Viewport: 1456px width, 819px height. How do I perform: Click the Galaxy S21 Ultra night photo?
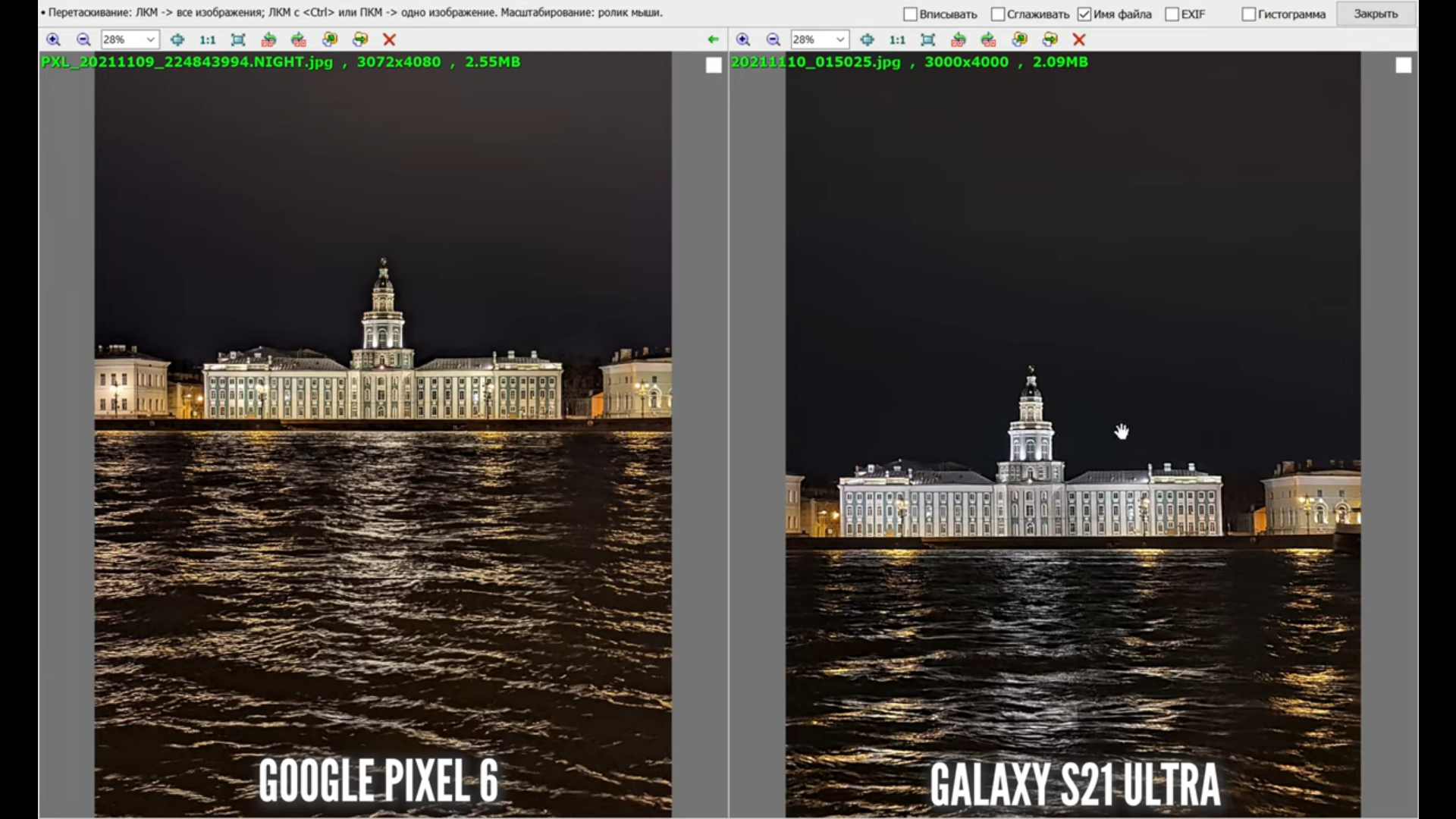point(1073,434)
